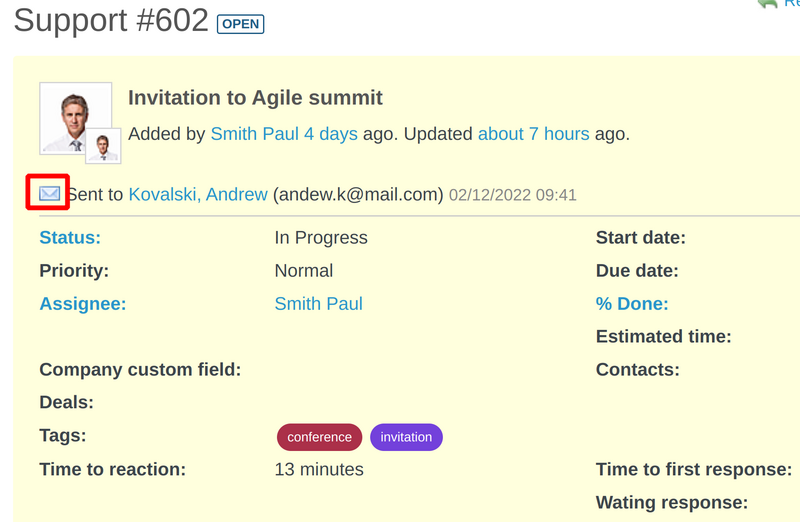The height and width of the screenshot is (522, 800).
Task: Click the sent timestamp 02/12/2022 09:41
Action: point(512,196)
